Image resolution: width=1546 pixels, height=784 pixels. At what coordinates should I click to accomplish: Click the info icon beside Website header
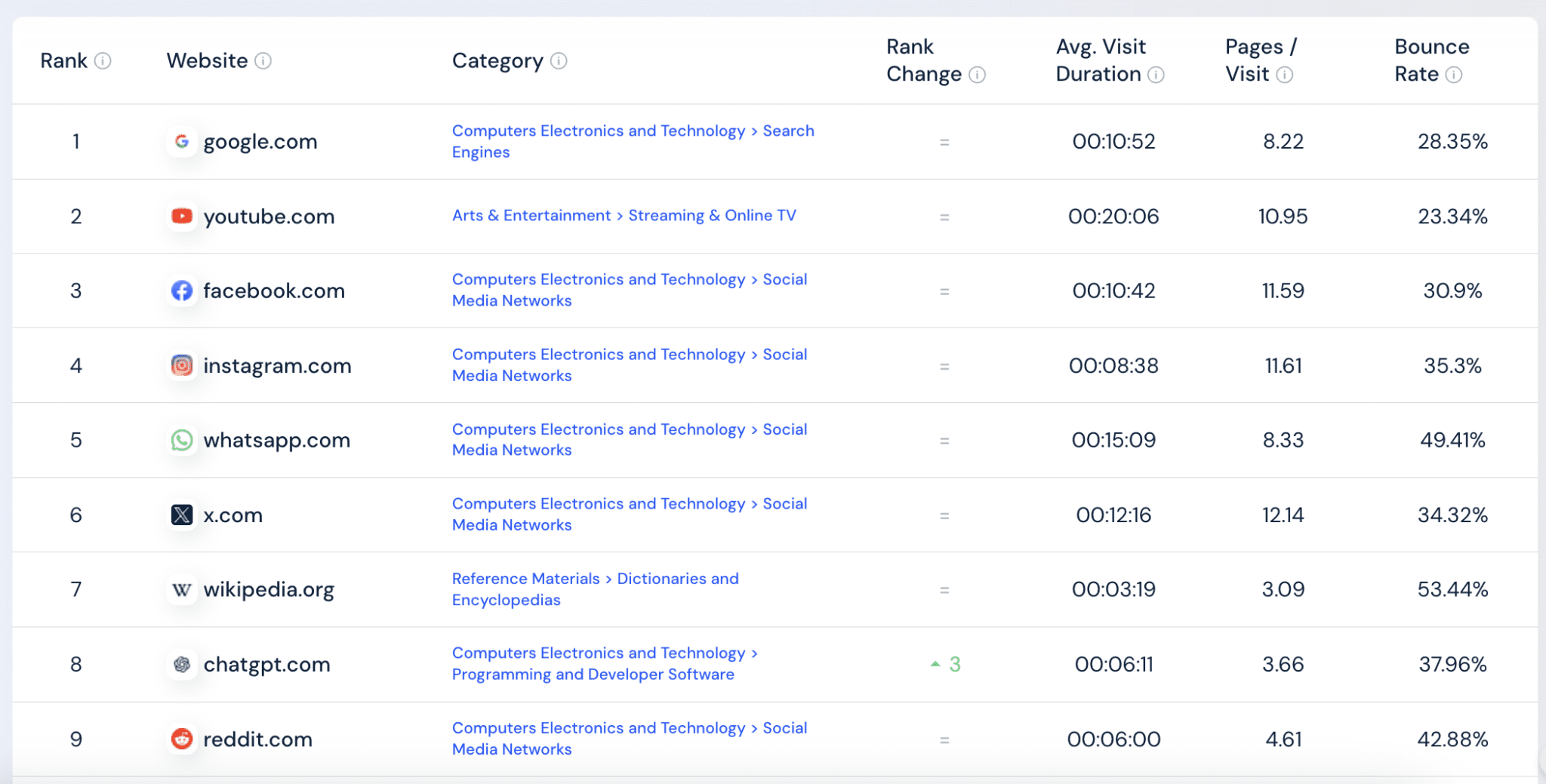pos(263,61)
